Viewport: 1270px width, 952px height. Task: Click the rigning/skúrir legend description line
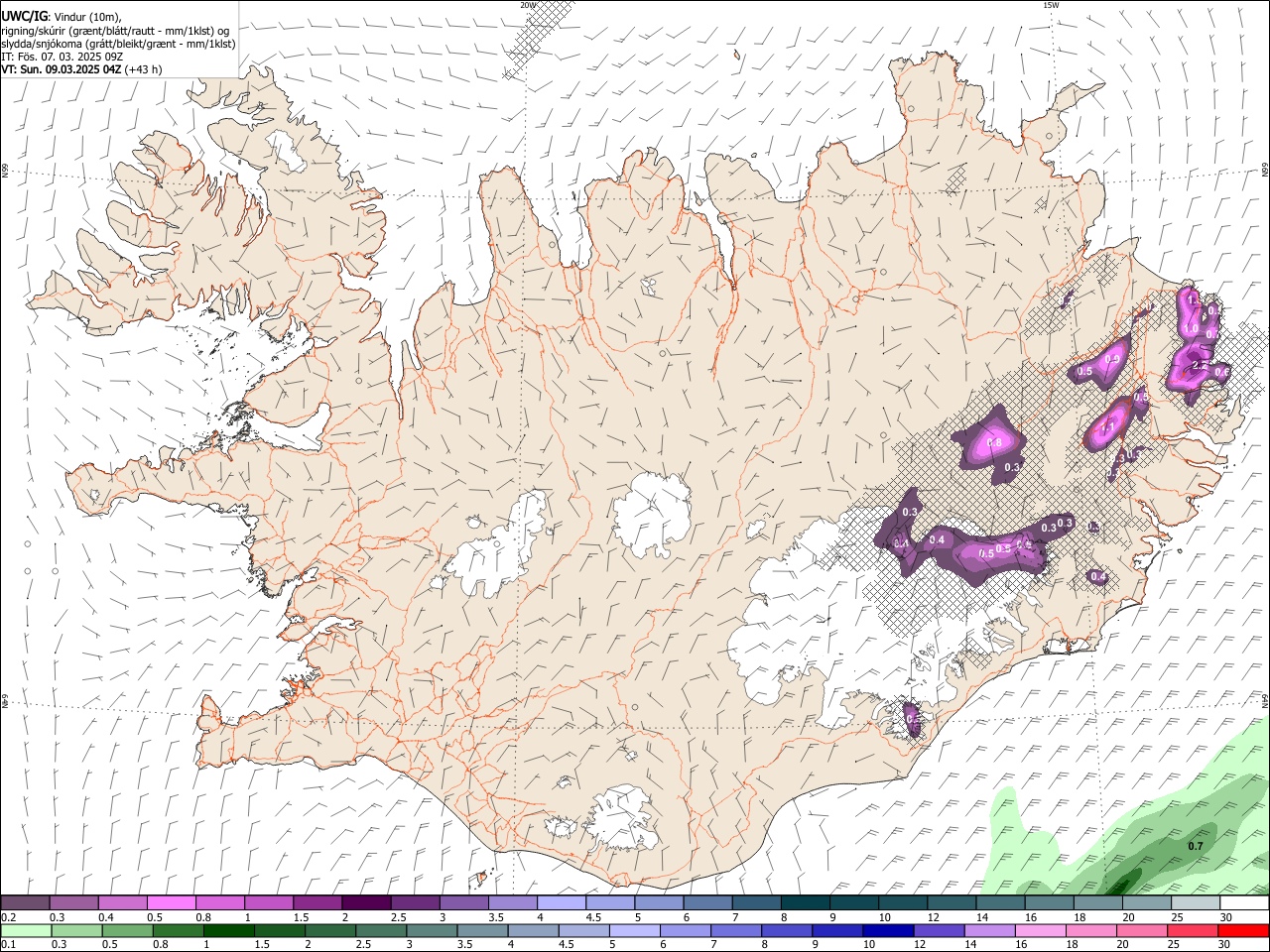click(x=115, y=30)
